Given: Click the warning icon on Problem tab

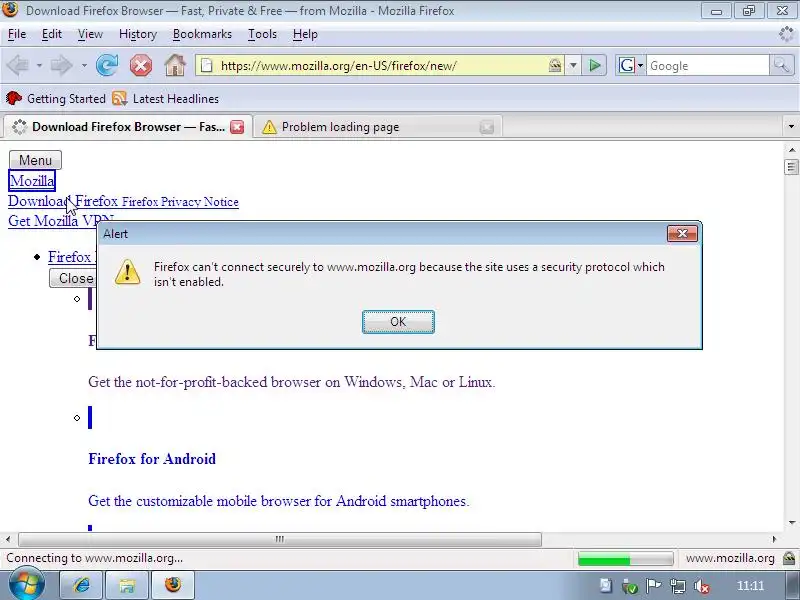Looking at the screenshot, I should tap(269, 127).
